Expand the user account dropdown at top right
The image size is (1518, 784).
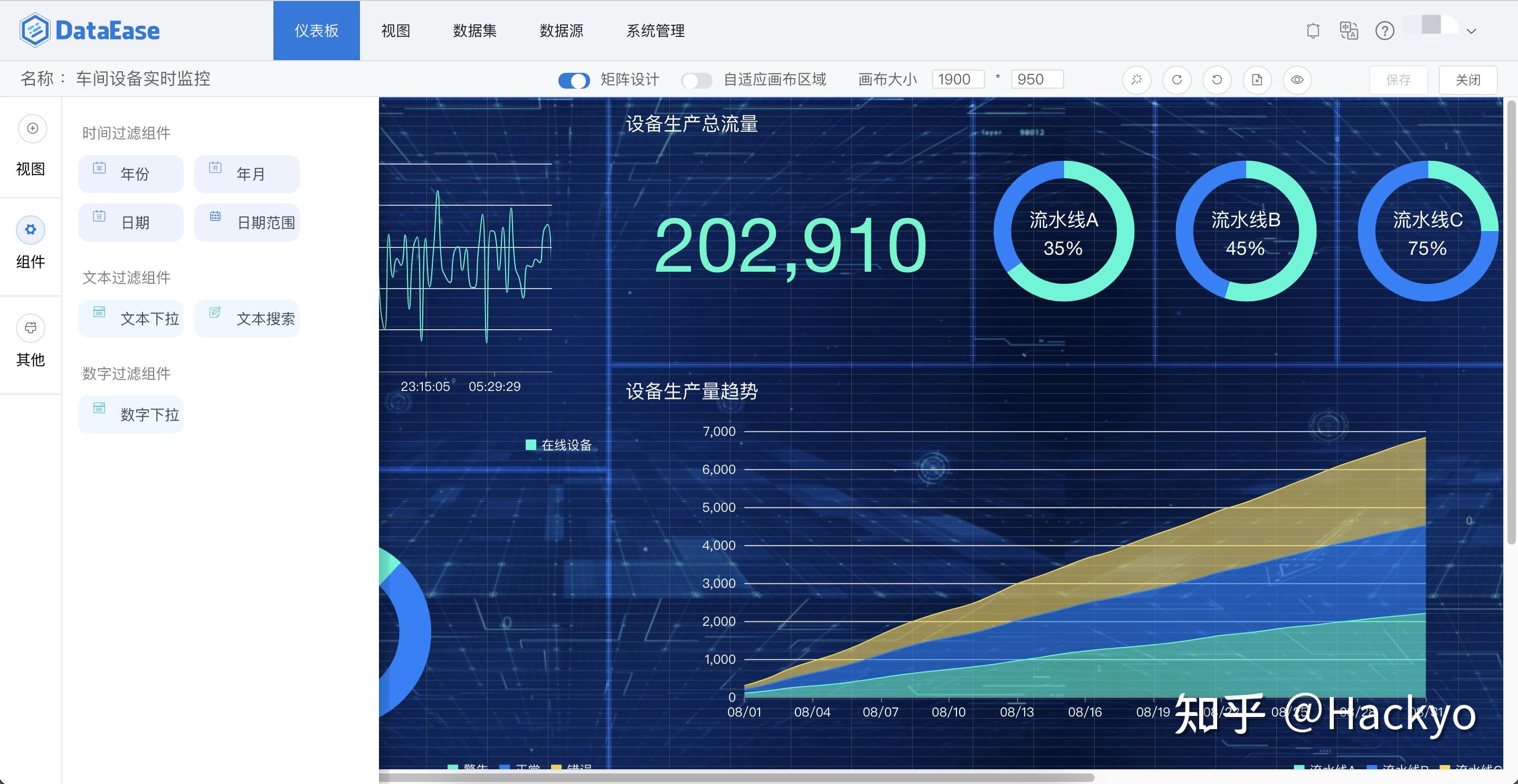coord(1470,31)
